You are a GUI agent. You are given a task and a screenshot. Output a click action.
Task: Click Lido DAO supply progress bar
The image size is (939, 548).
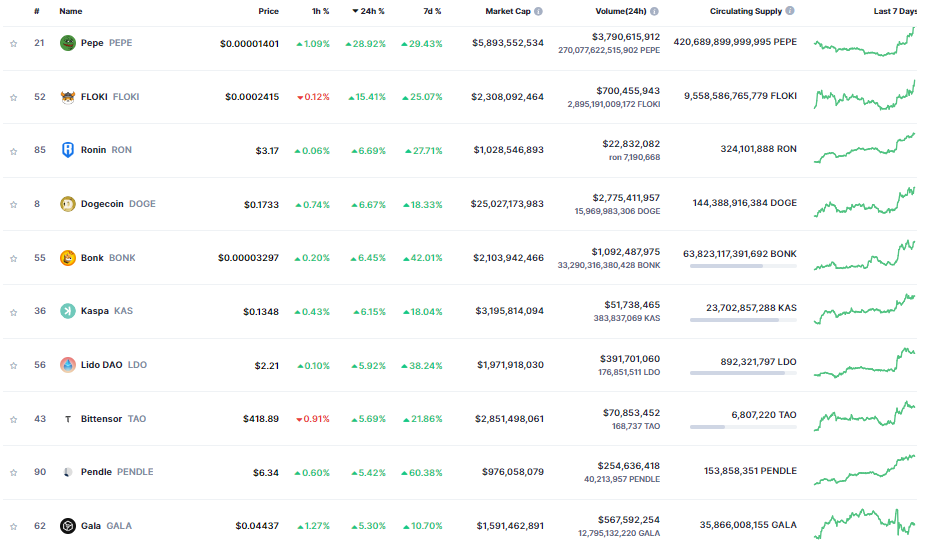[x=743, y=373]
